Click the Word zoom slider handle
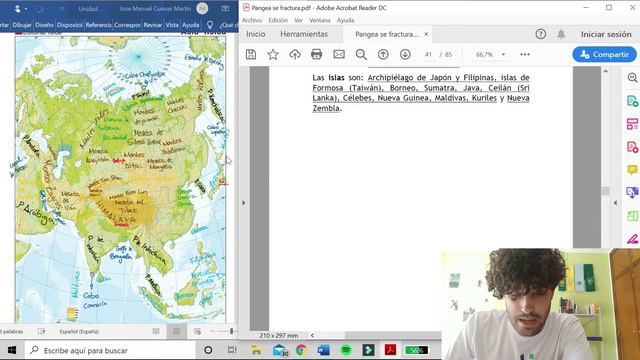 (231, 331)
